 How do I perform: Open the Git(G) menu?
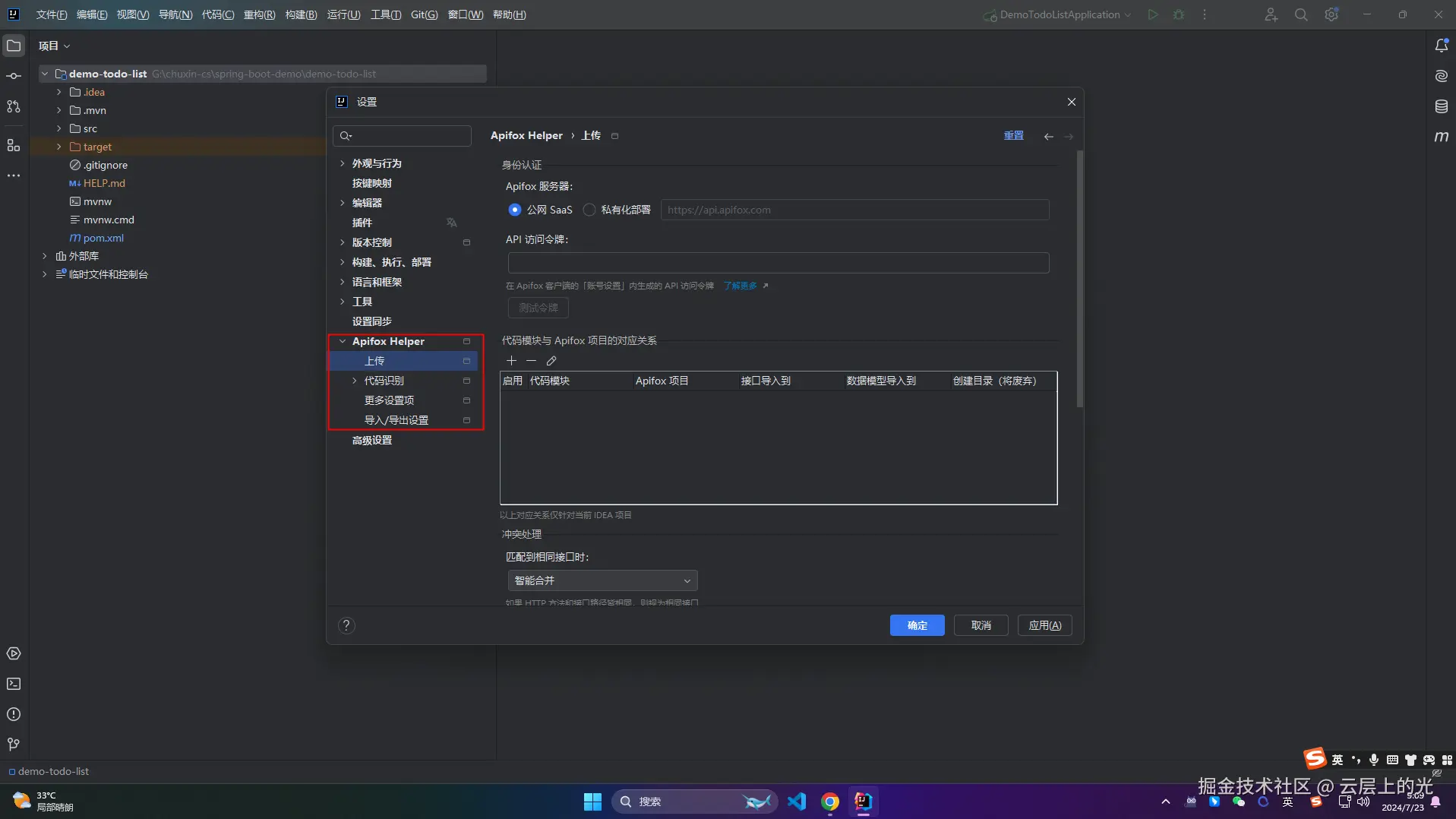(424, 14)
